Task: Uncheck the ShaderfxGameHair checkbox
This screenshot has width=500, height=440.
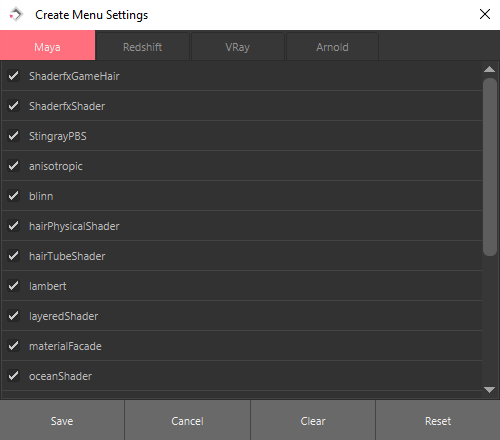Action: [x=14, y=76]
